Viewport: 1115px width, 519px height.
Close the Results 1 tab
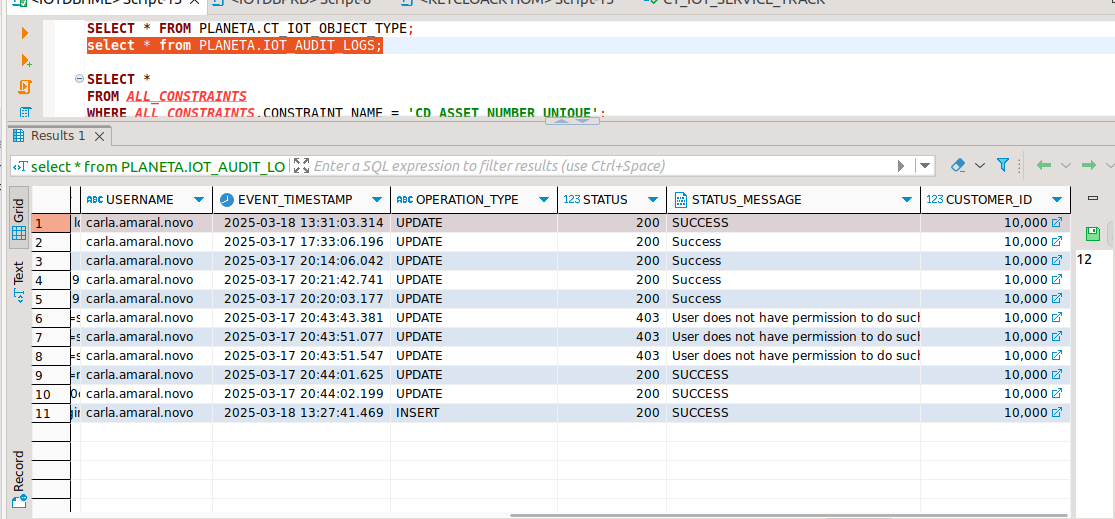100,136
